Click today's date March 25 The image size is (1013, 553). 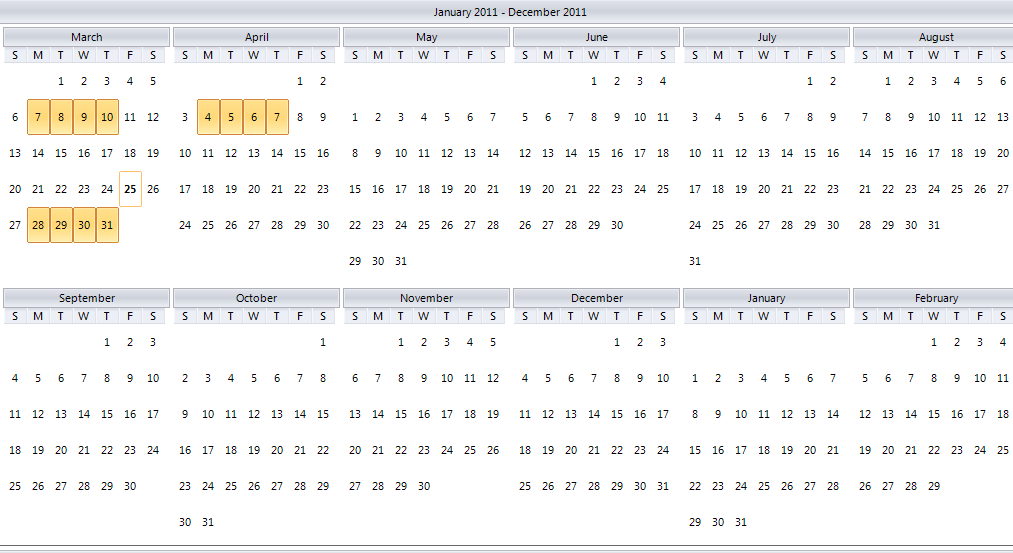point(130,189)
